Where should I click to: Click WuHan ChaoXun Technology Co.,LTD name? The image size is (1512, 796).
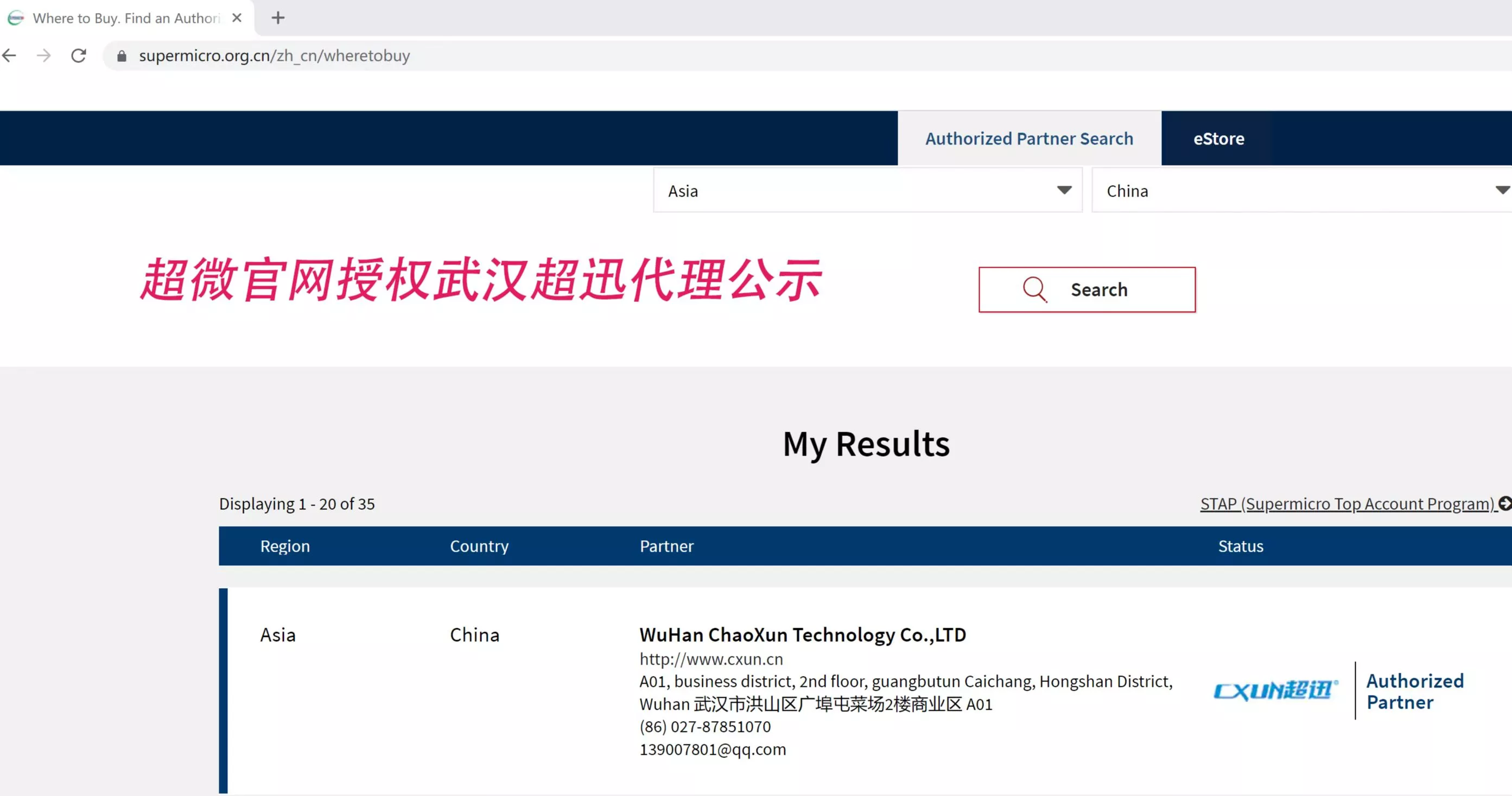(802, 635)
